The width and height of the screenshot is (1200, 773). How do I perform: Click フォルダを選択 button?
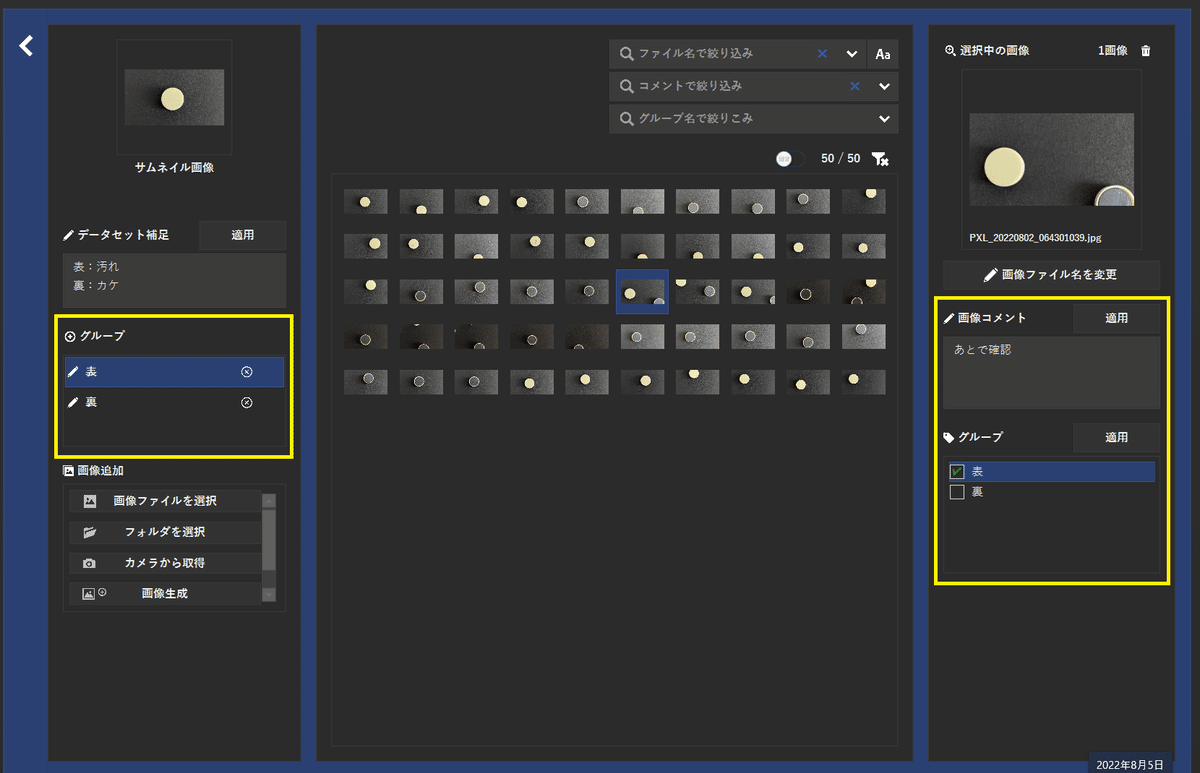pos(165,532)
